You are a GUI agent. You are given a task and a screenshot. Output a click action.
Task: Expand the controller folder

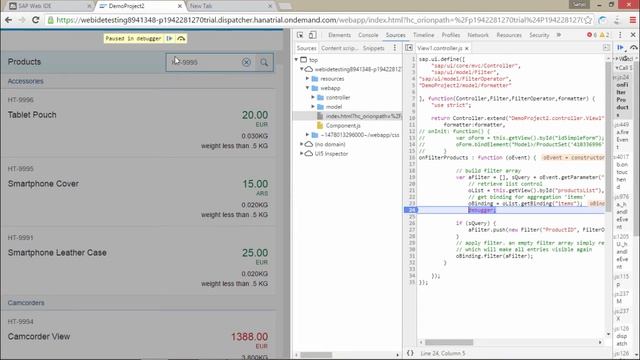pos(313,97)
